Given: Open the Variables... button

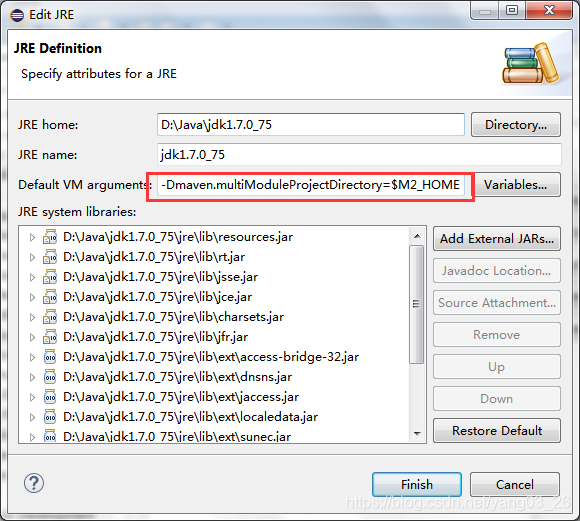Looking at the screenshot, I should [x=517, y=185].
